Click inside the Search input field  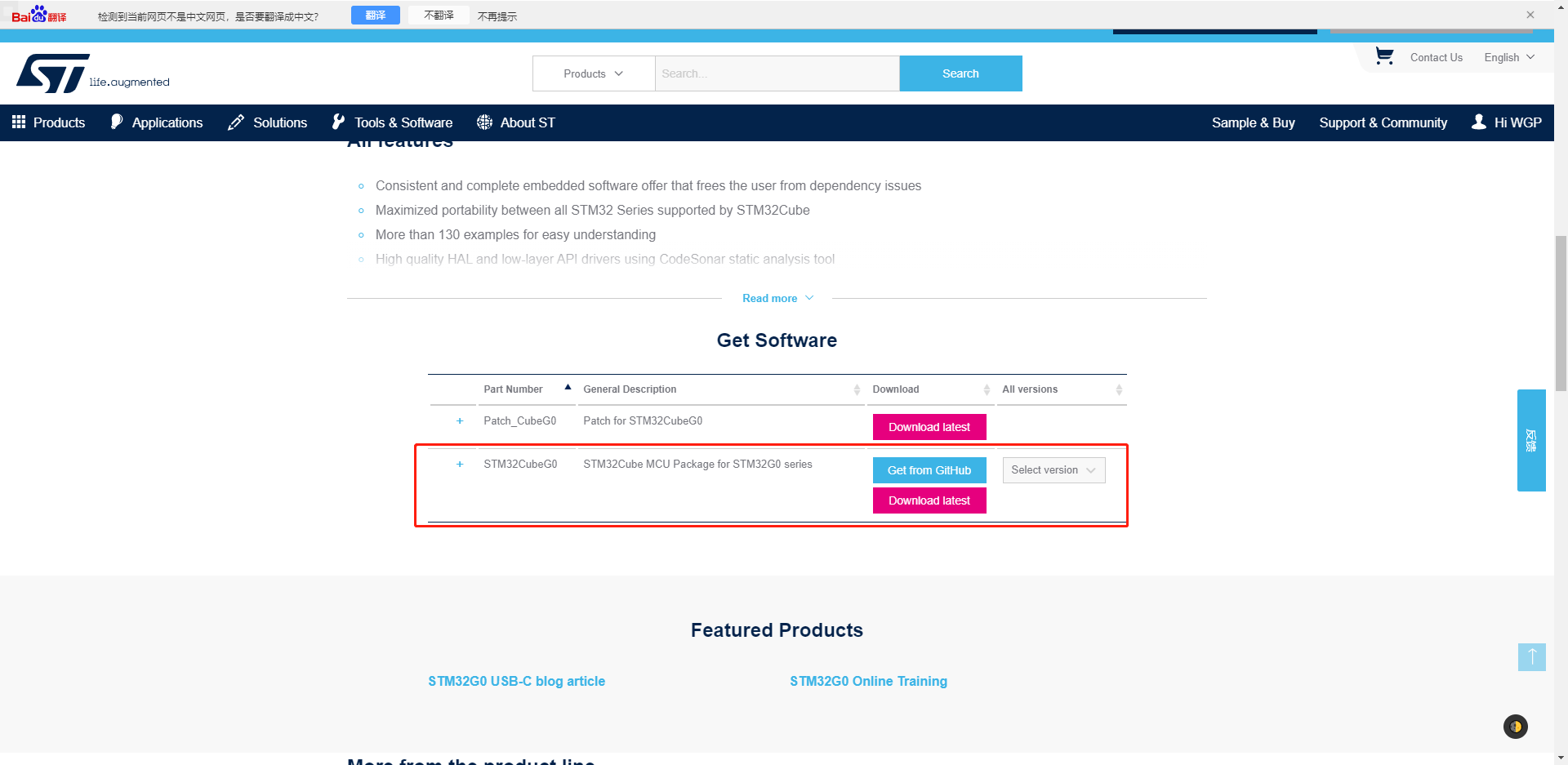click(x=777, y=73)
